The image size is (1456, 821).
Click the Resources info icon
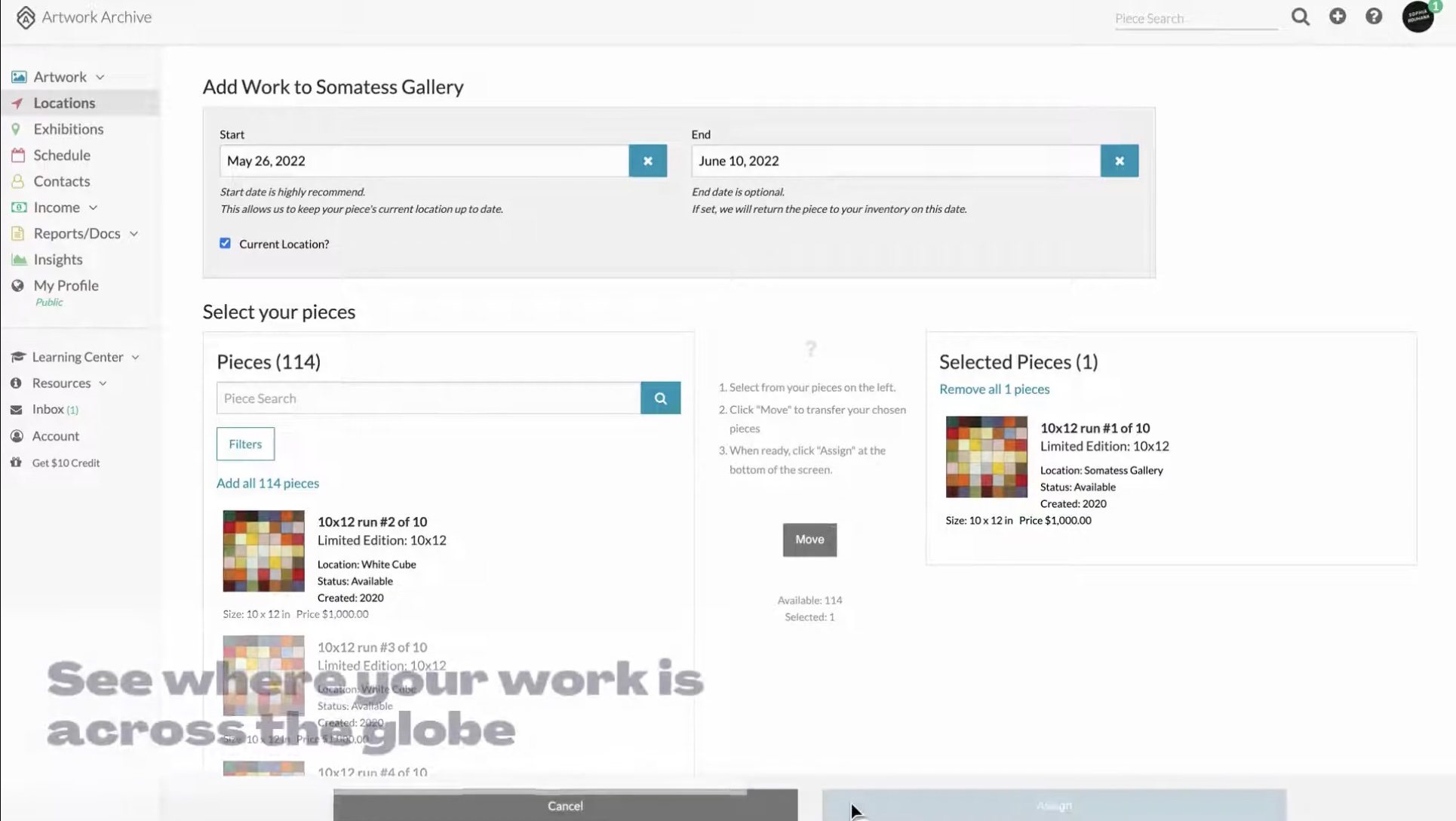pyautogui.click(x=16, y=383)
